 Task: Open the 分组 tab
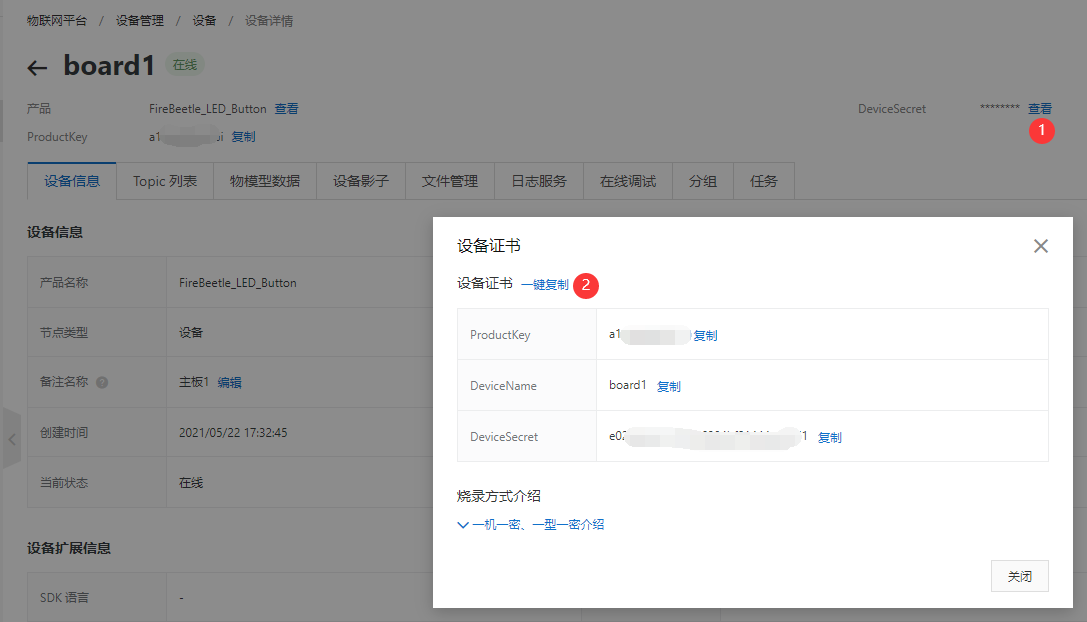tap(703, 181)
